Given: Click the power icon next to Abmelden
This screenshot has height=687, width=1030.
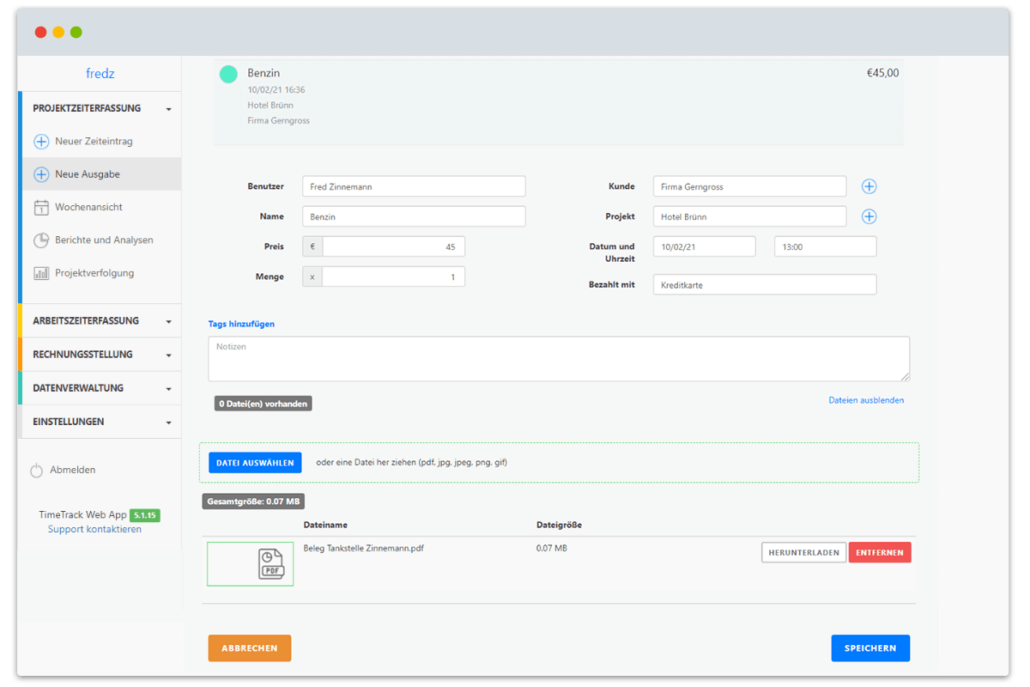Looking at the screenshot, I should [37, 470].
